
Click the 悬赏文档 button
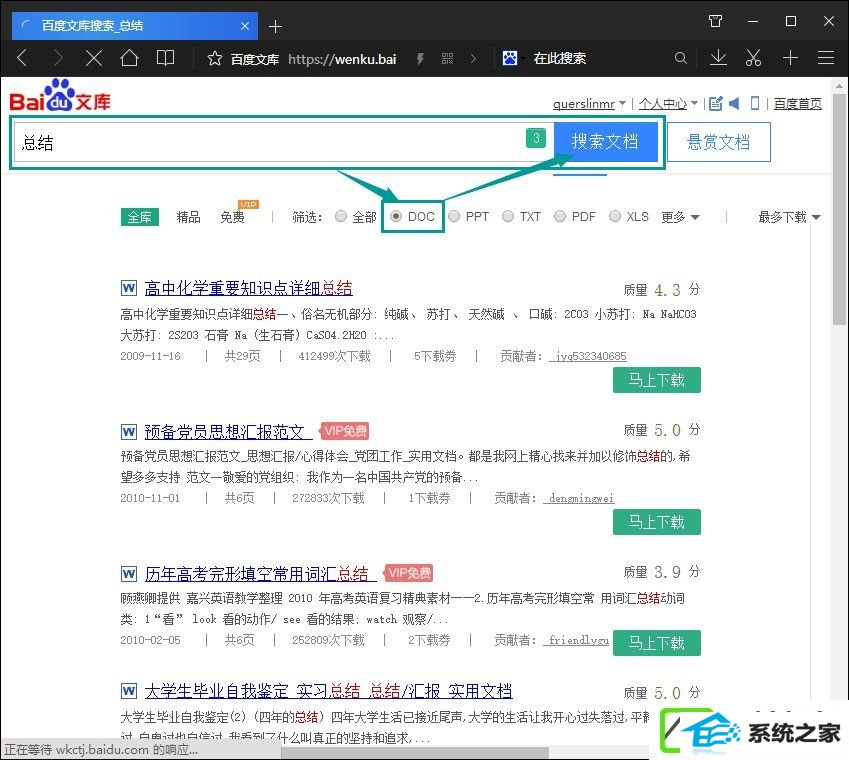click(719, 142)
